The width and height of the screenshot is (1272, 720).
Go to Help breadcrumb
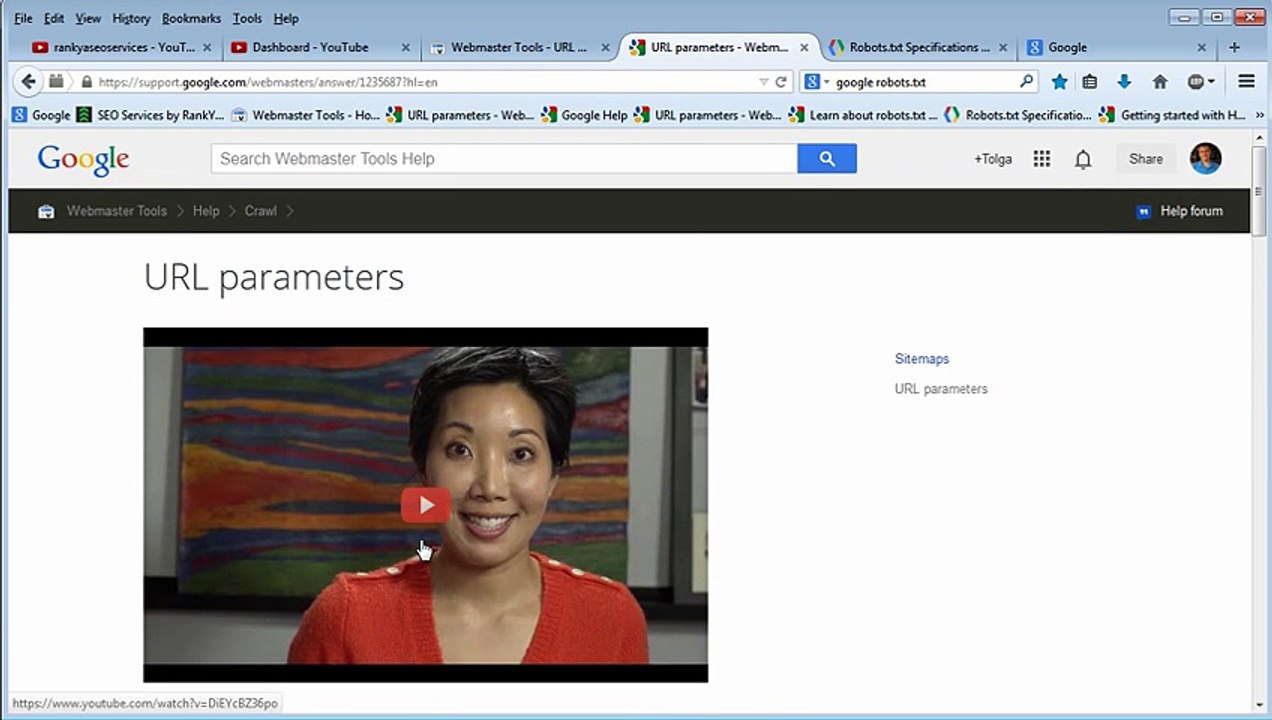coord(206,211)
